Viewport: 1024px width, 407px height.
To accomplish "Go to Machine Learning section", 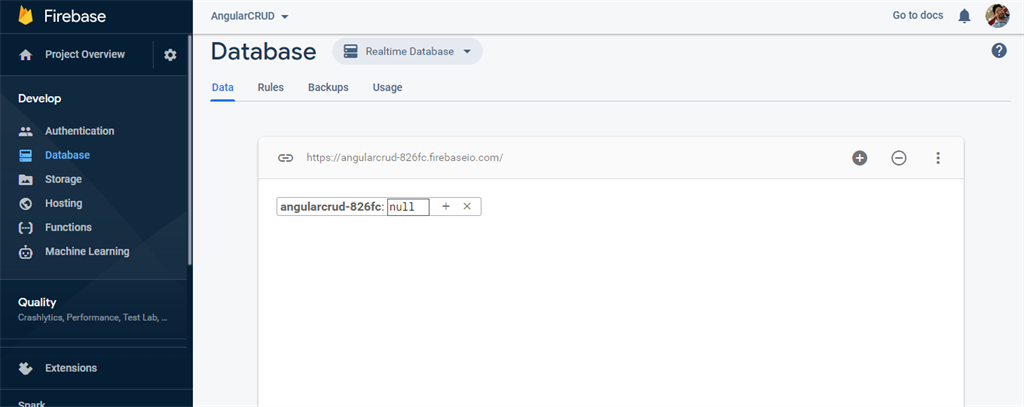I will 87,252.
